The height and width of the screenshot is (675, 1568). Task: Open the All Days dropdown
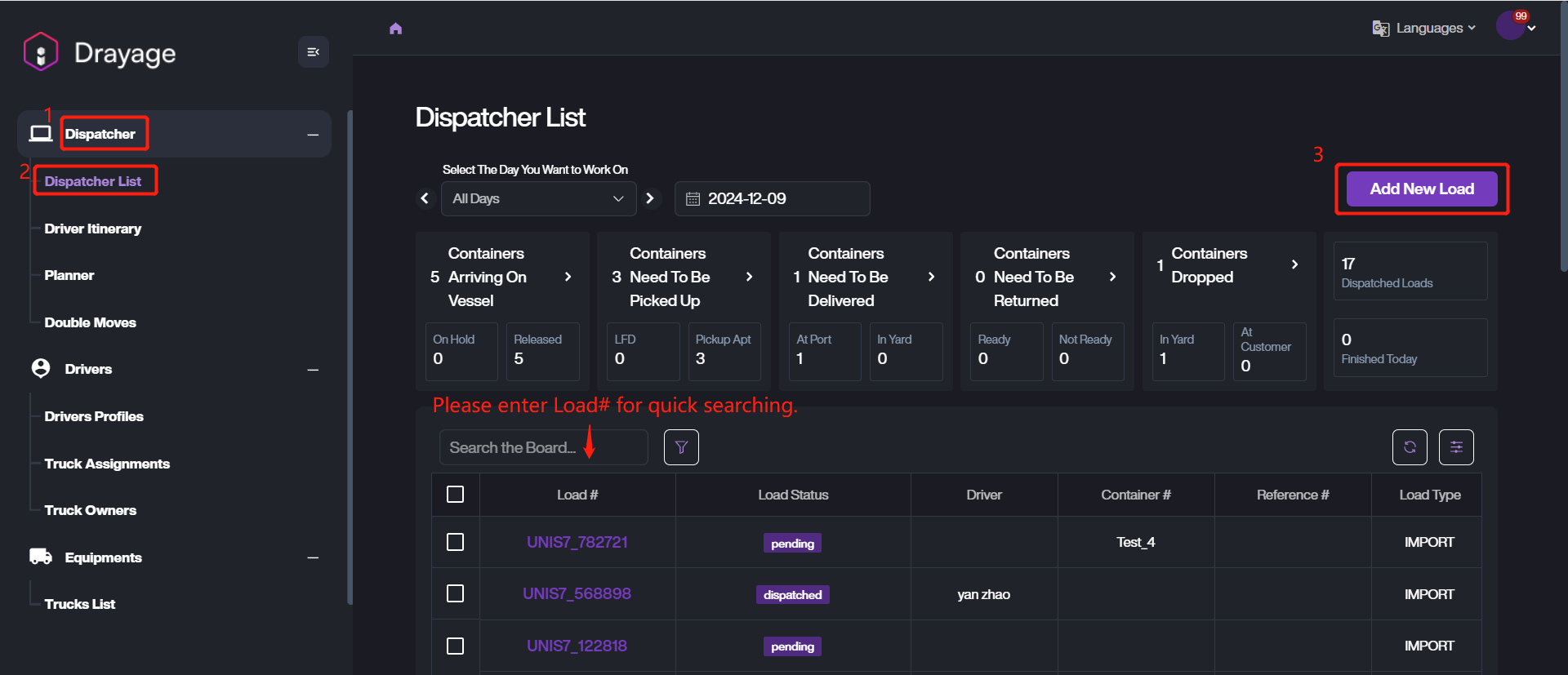[538, 198]
